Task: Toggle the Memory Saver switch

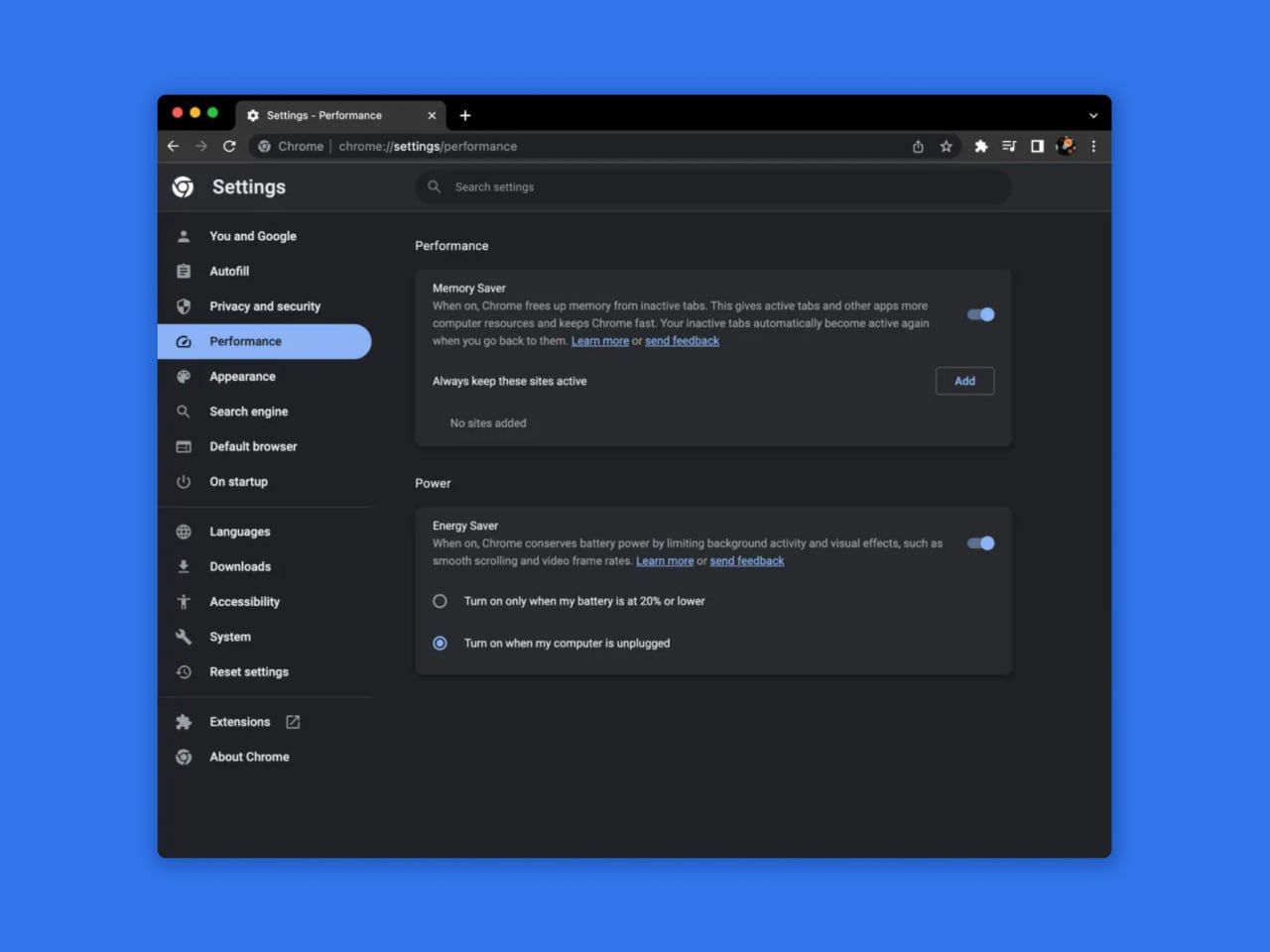Action: click(x=980, y=314)
